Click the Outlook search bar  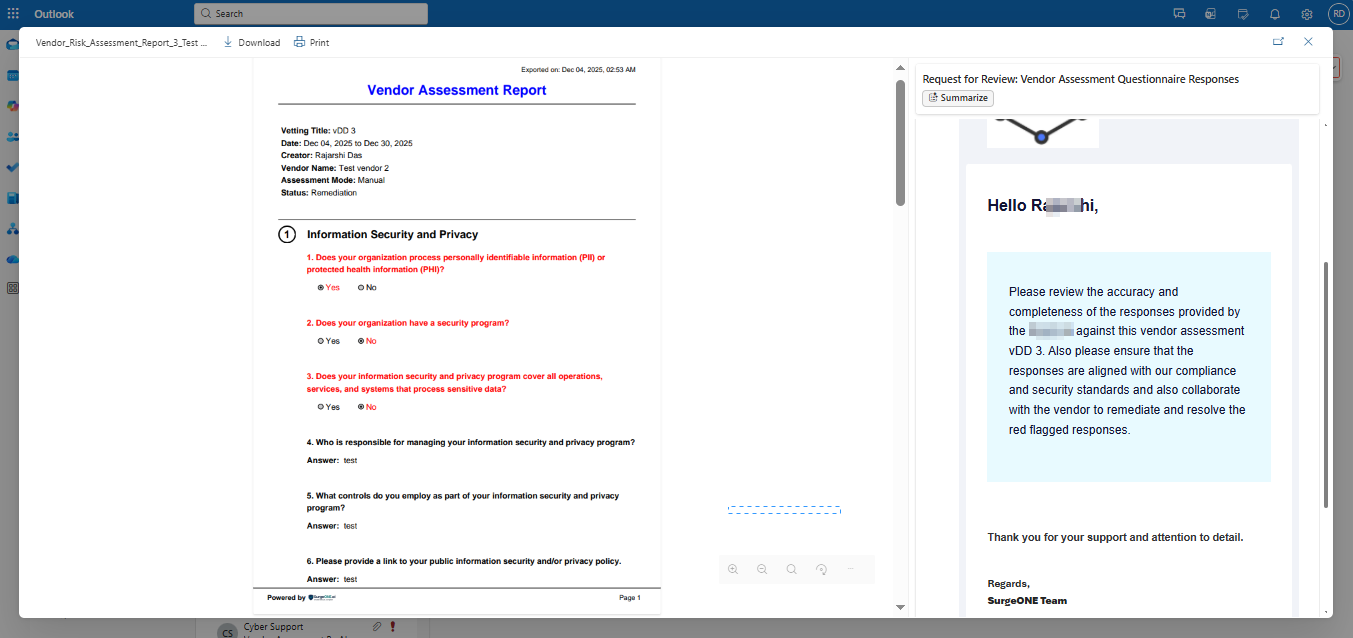(x=310, y=13)
